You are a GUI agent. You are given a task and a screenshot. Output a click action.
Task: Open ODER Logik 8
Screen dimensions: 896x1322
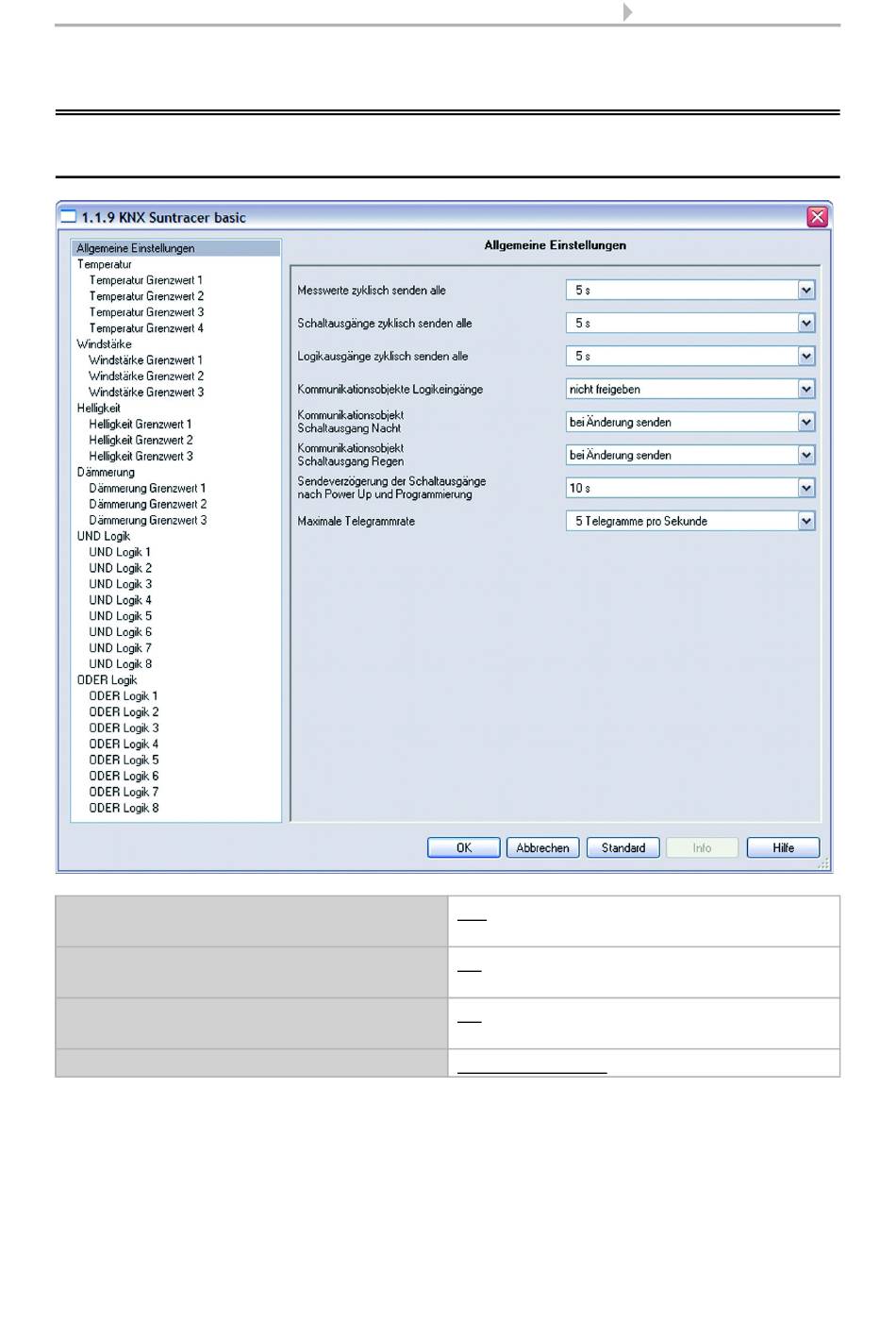[124, 809]
